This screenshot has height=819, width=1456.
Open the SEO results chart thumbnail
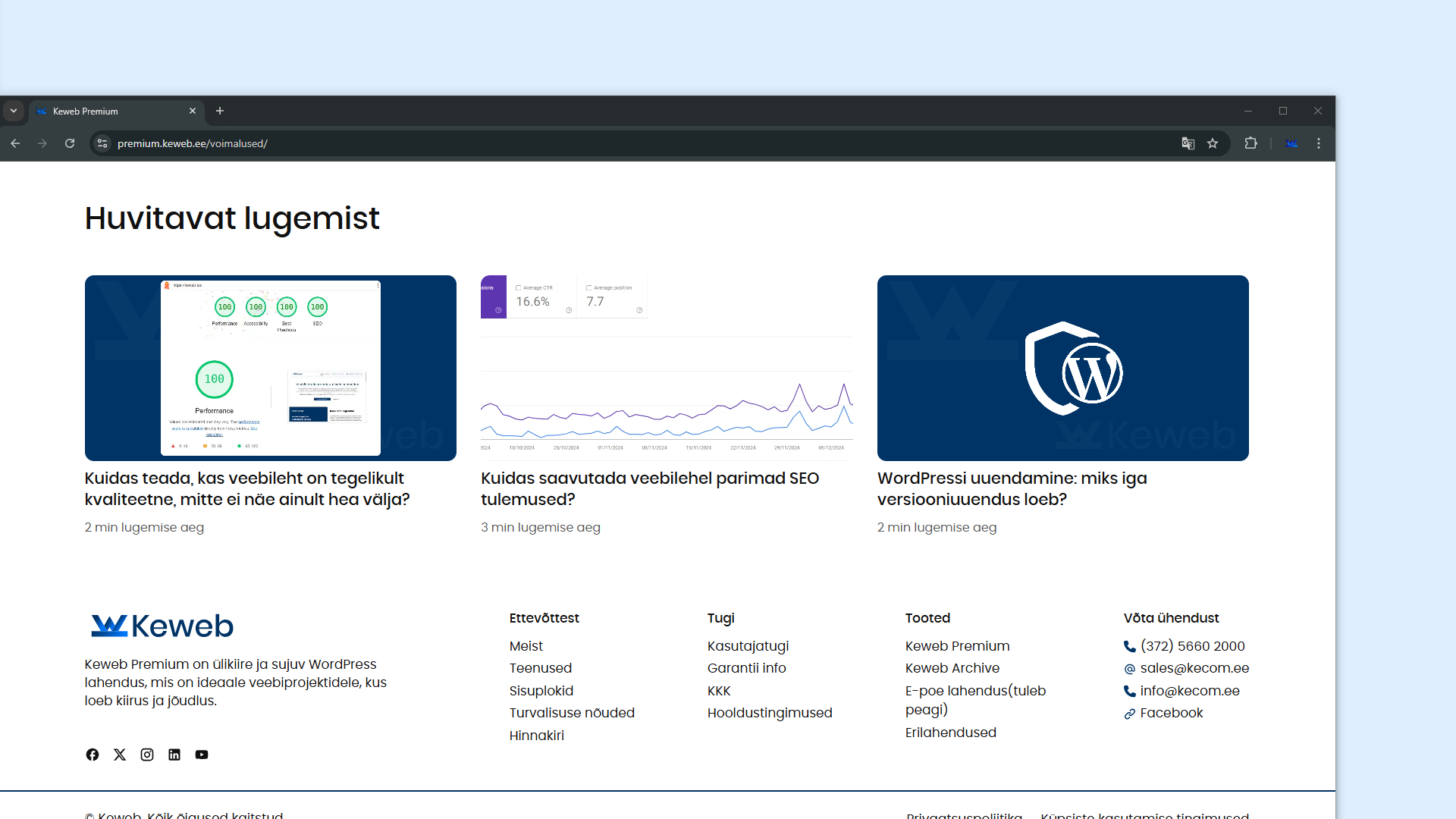point(667,368)
